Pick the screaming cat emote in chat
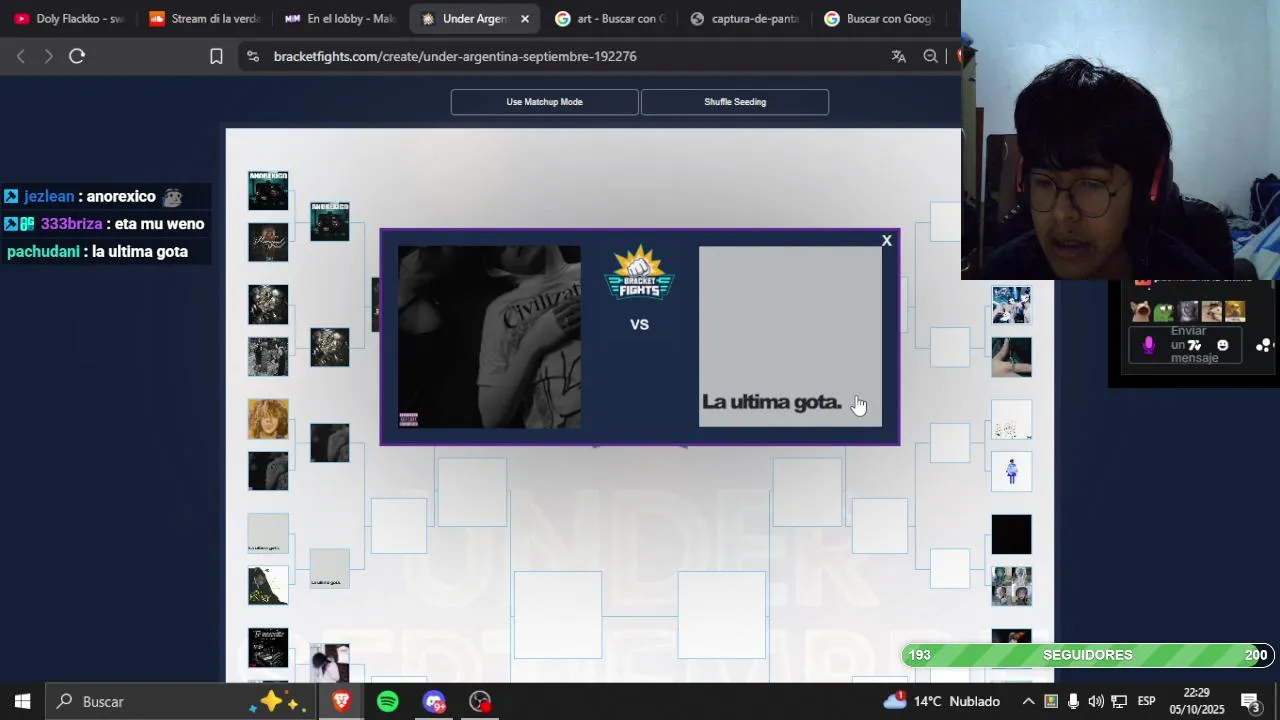1280x720 pixels. click(1141, 311)
